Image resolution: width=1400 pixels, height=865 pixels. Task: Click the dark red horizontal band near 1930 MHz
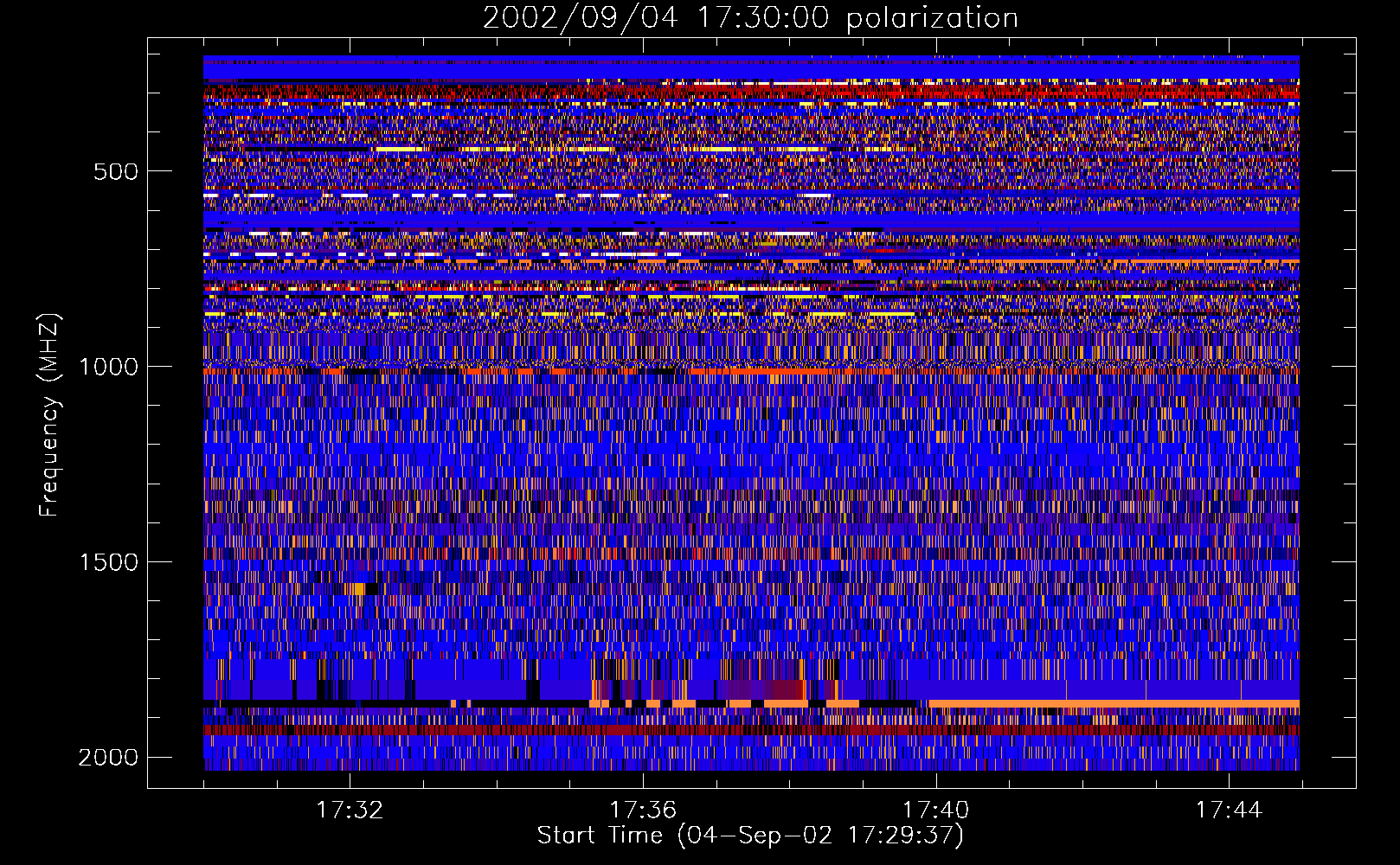coord(751,730)
